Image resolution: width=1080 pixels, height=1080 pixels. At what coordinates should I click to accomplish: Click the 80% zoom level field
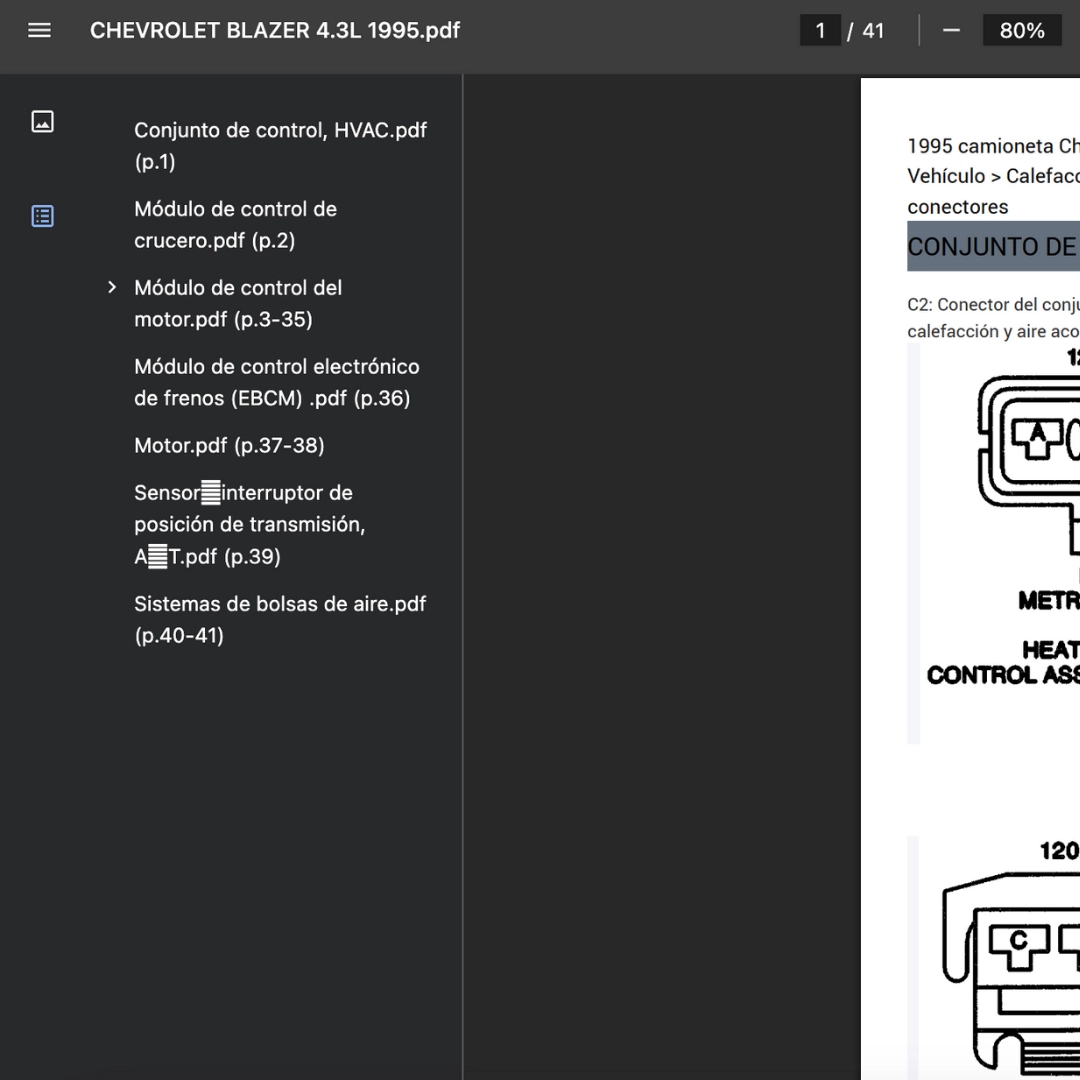click(1021, 30)
